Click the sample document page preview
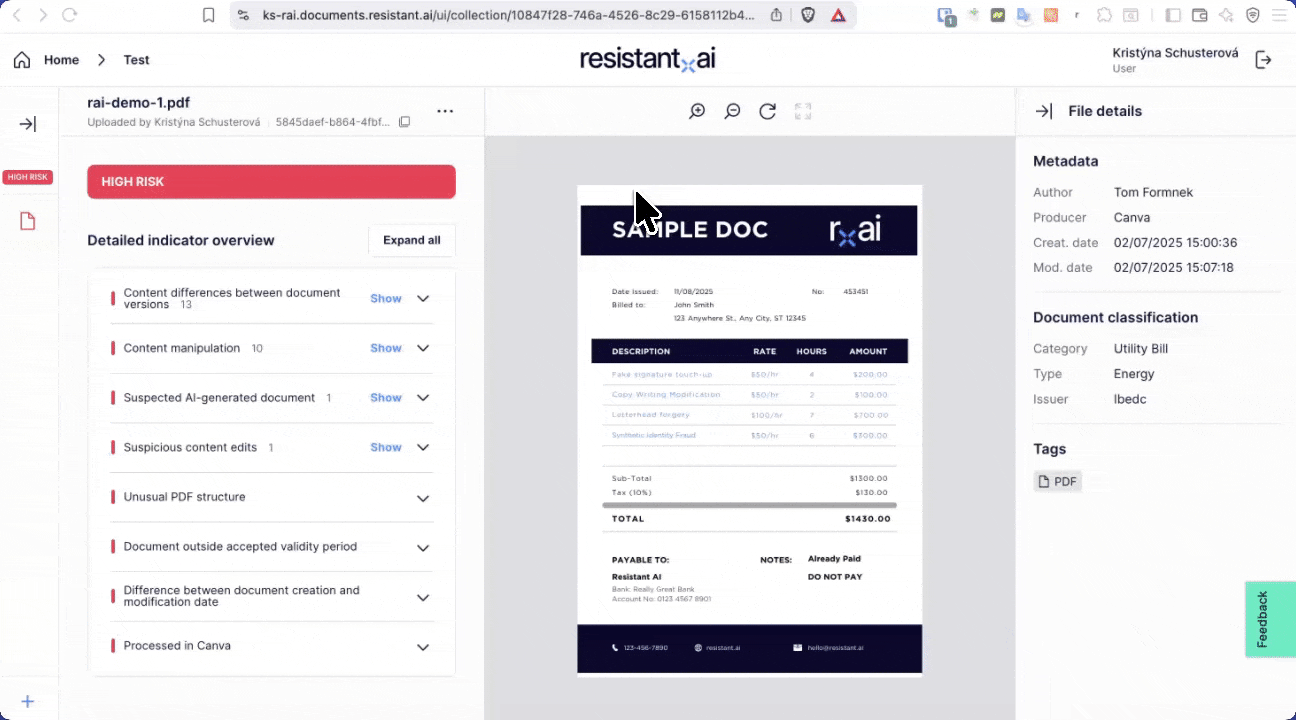 pos(750,430)
